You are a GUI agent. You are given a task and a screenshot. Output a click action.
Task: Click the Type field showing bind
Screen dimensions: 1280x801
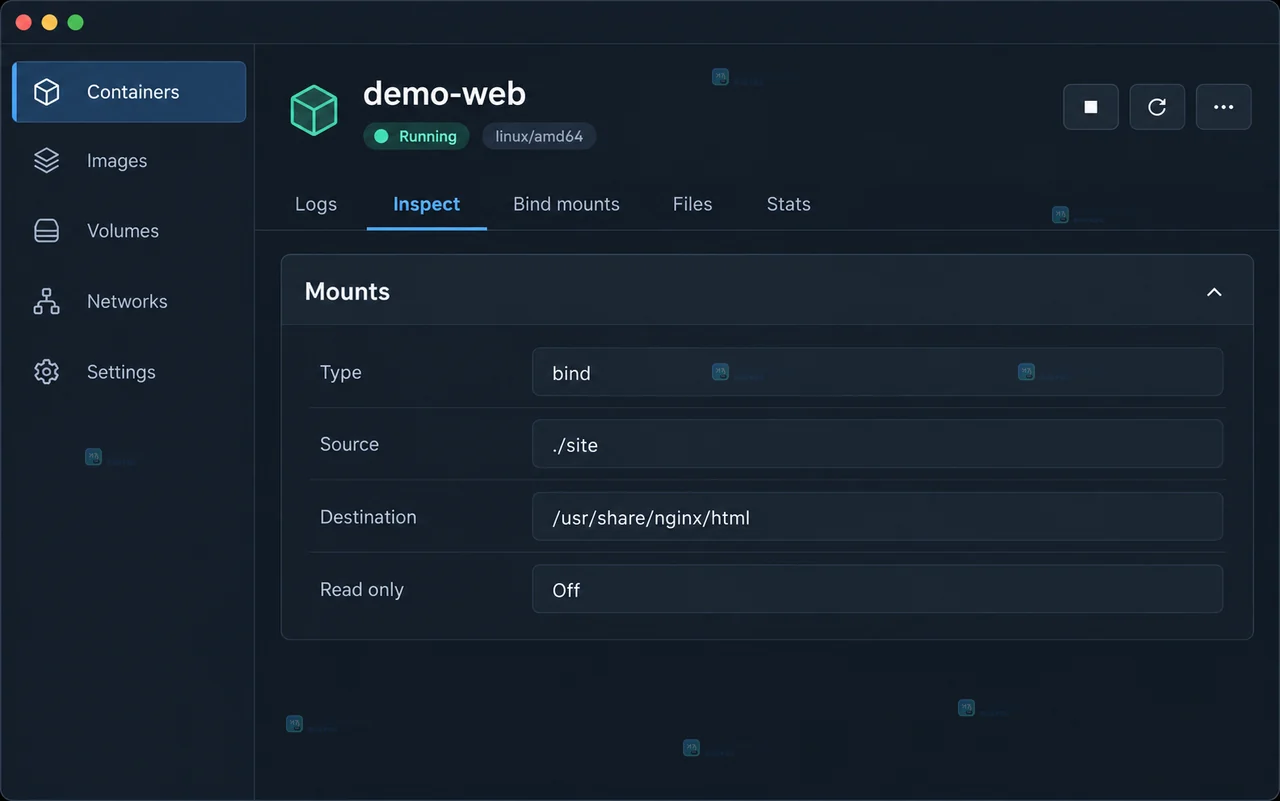[x=877, y=372]
